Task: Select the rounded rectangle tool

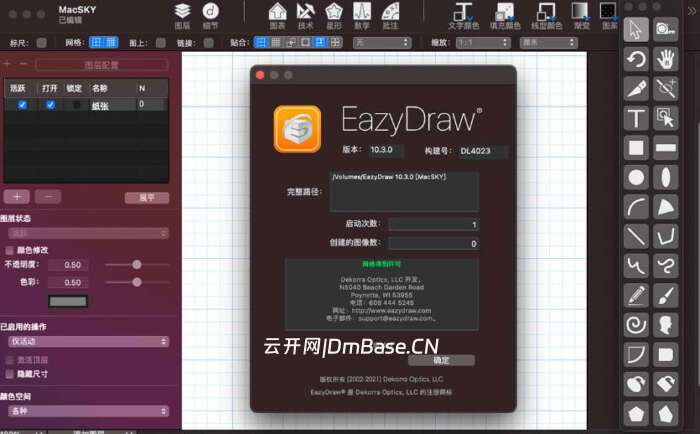Action: [x=666, y=355]
